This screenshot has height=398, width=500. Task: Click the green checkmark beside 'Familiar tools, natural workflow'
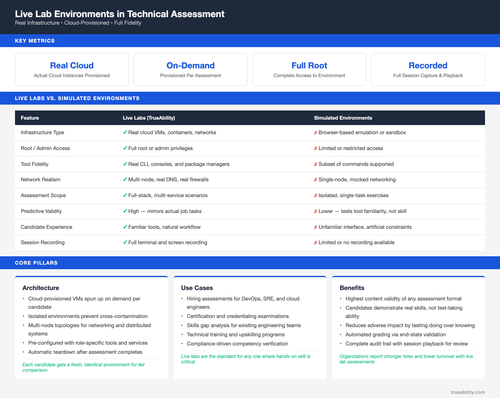(x=125, y=227)
